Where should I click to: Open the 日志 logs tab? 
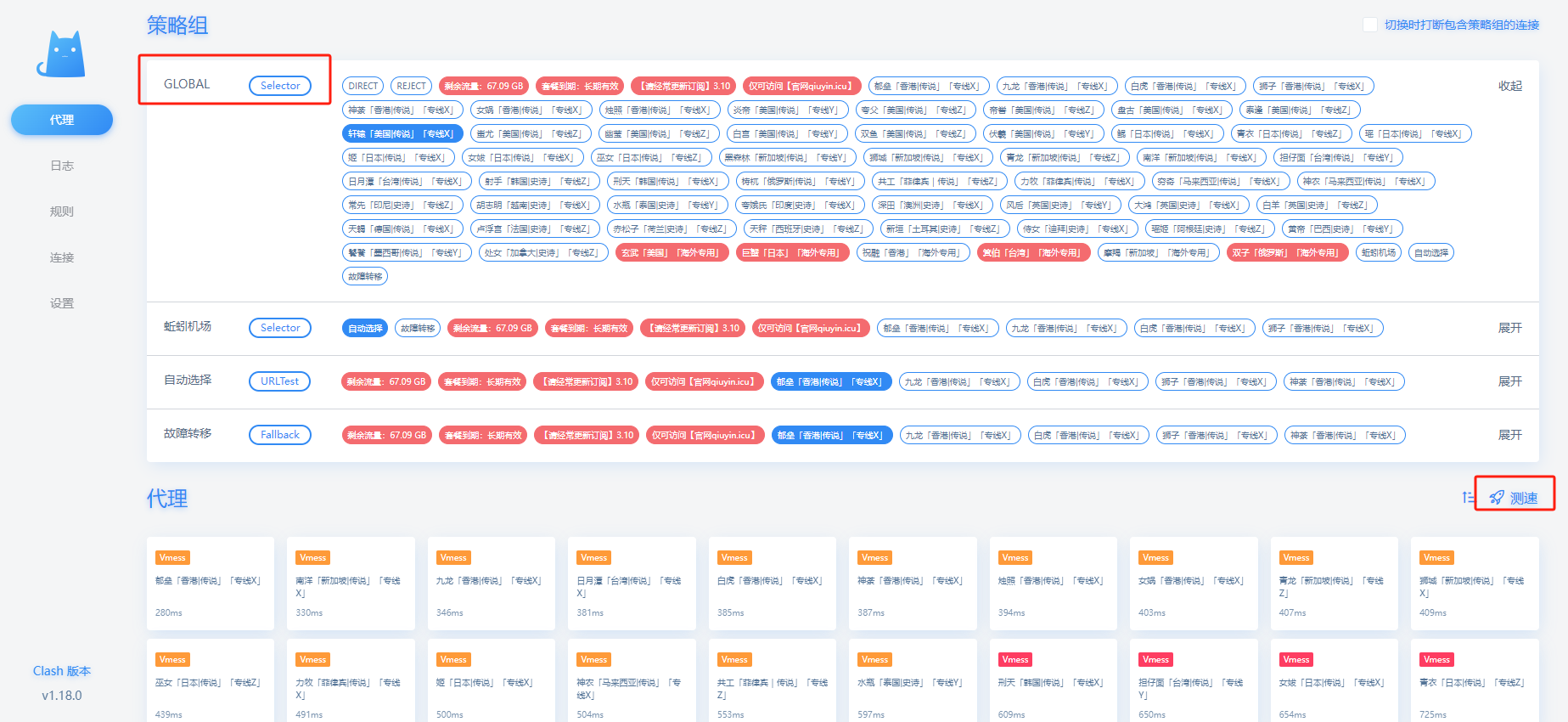click(62, 166)
